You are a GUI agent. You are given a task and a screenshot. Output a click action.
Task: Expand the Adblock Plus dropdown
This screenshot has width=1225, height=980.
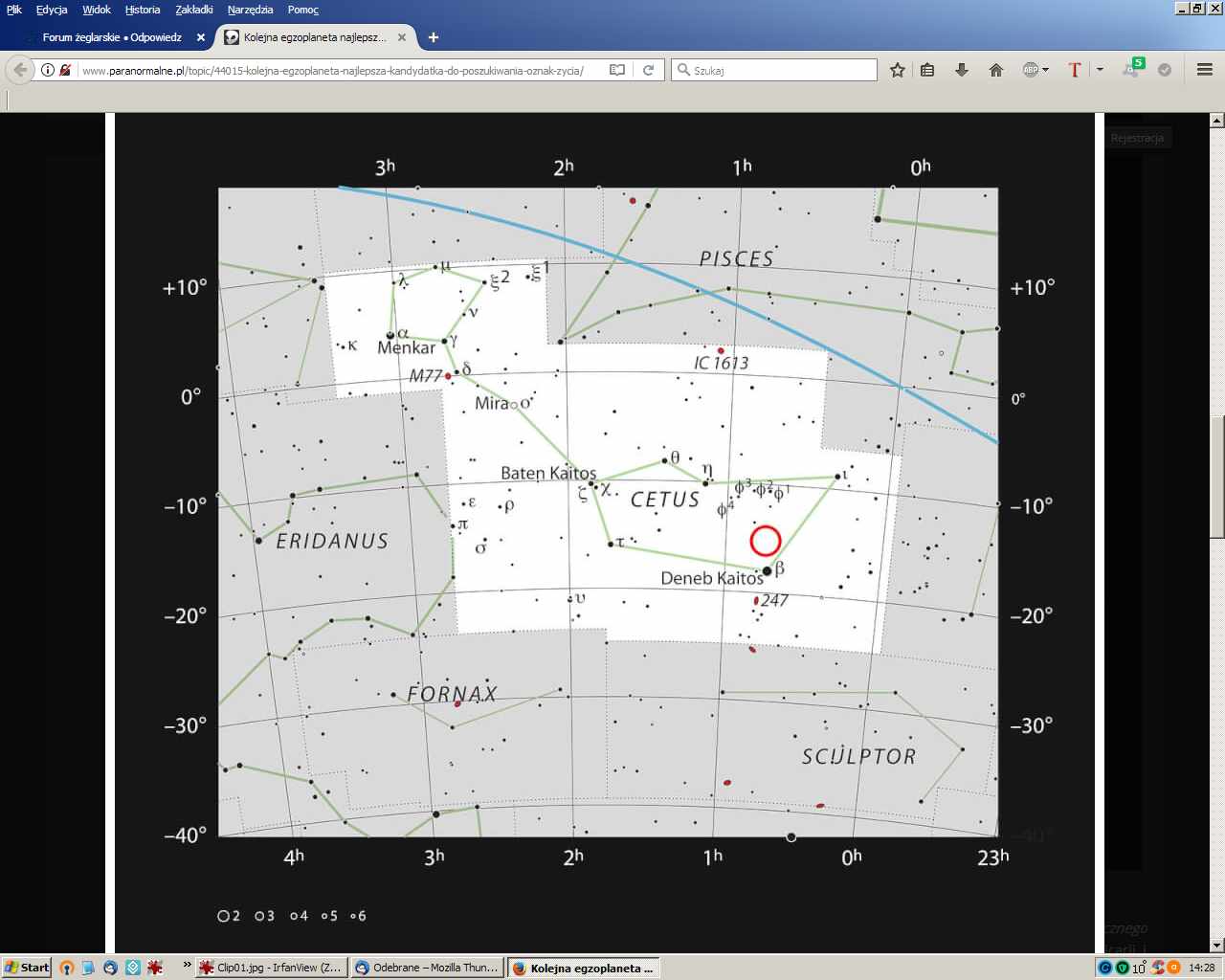click(1045, 70)
